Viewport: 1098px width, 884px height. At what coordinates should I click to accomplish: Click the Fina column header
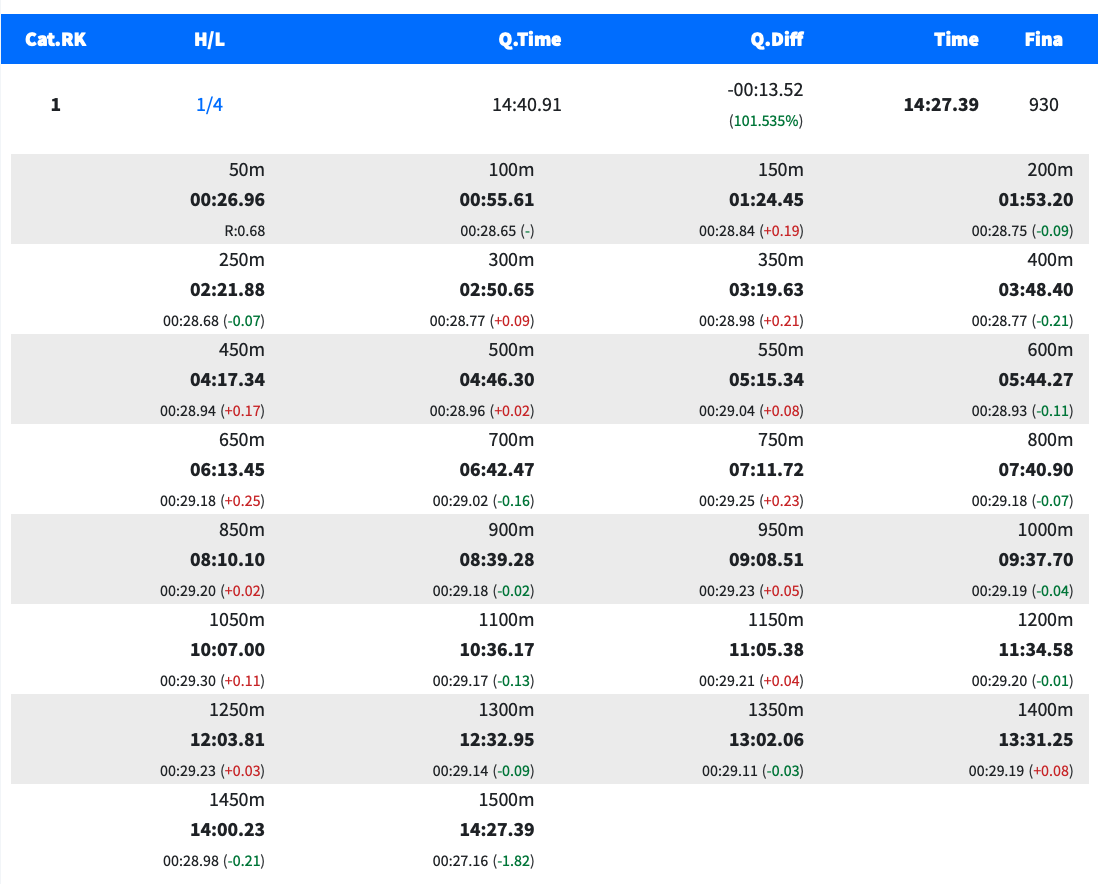(x=1043, y=40)
